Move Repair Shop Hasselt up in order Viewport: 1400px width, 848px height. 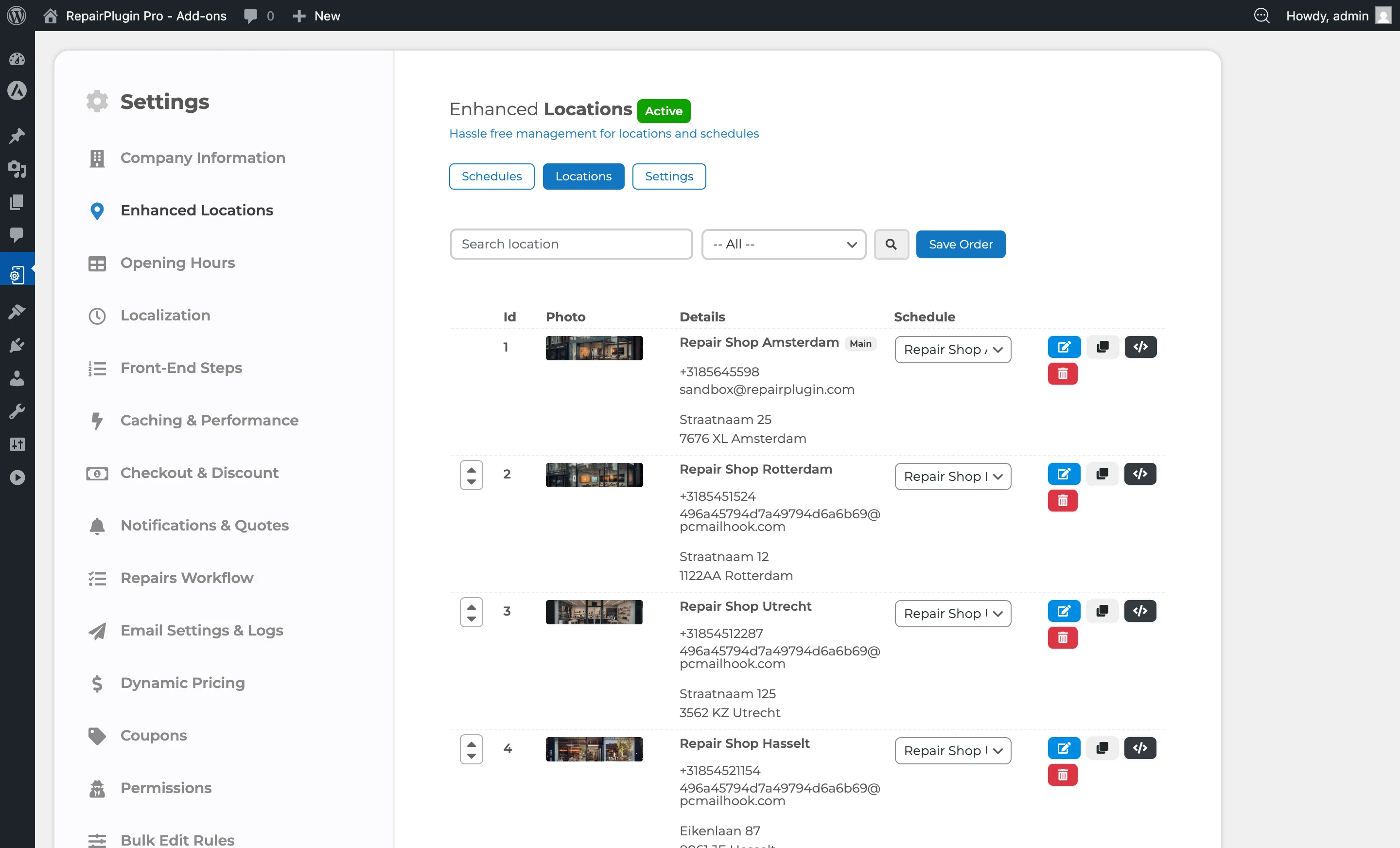(471, 743)
